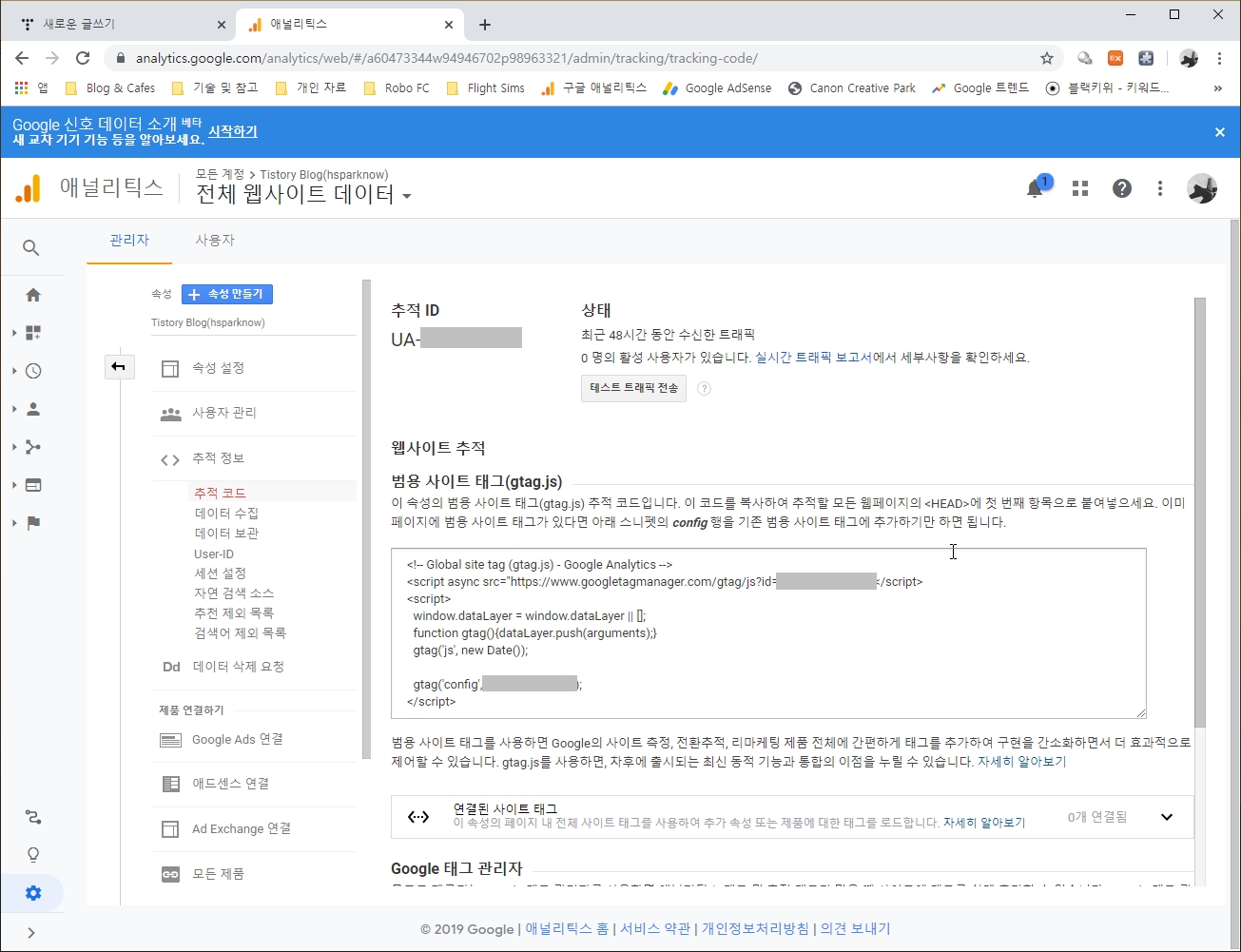Expand the Audience section arrow
Screen dimensions: 1241x952
tap(14, 409)
